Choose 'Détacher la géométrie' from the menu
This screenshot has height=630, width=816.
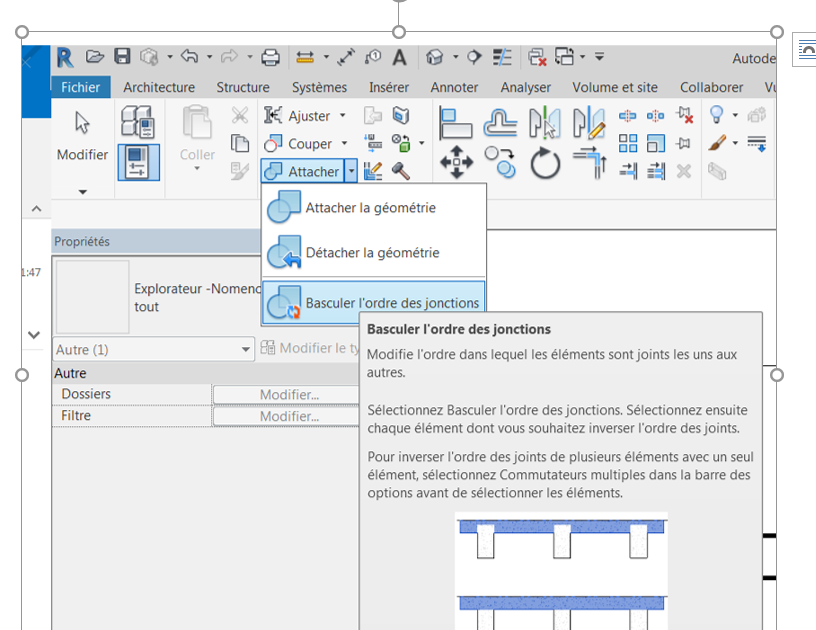pyautogui.click(x=372, y=253)
